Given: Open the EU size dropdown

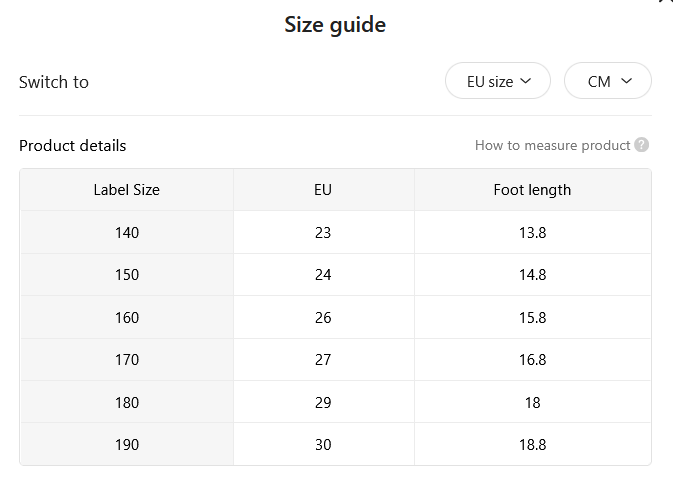Looking at the screenshot, I should pos(498,81).
